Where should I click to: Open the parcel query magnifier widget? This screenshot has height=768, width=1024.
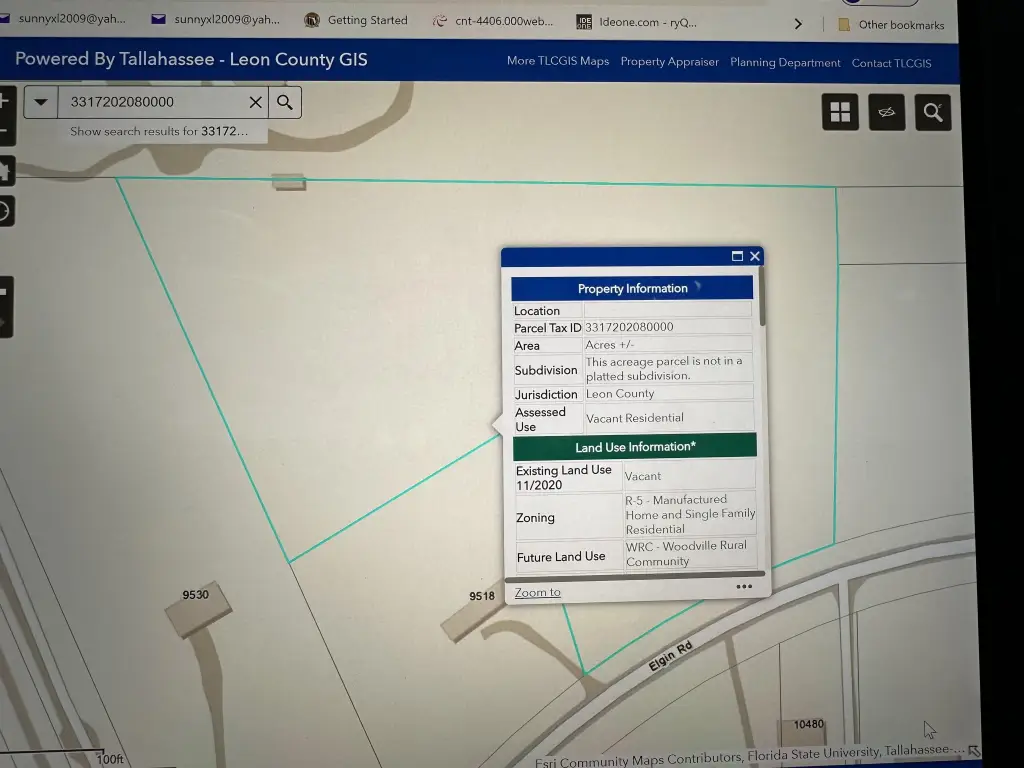click(933, 112)
